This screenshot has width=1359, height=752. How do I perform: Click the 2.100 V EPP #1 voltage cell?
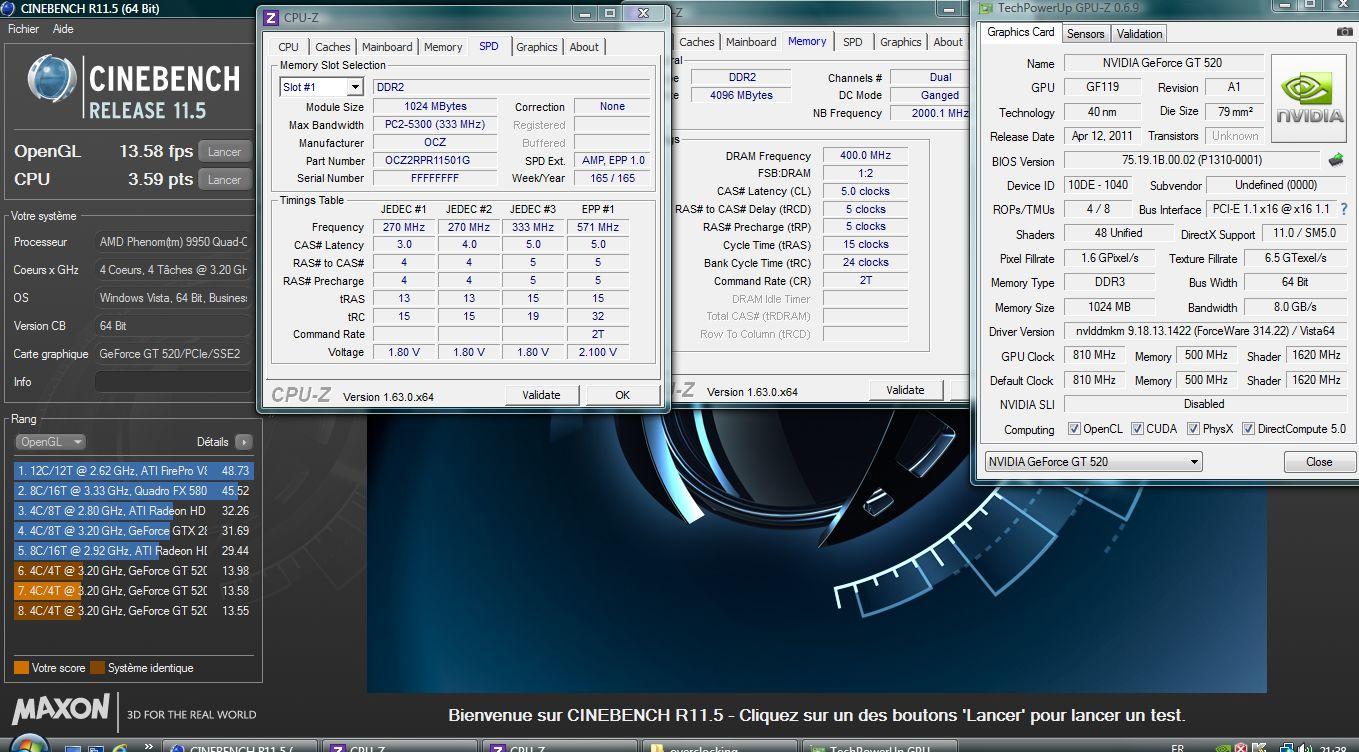point(598,352)
